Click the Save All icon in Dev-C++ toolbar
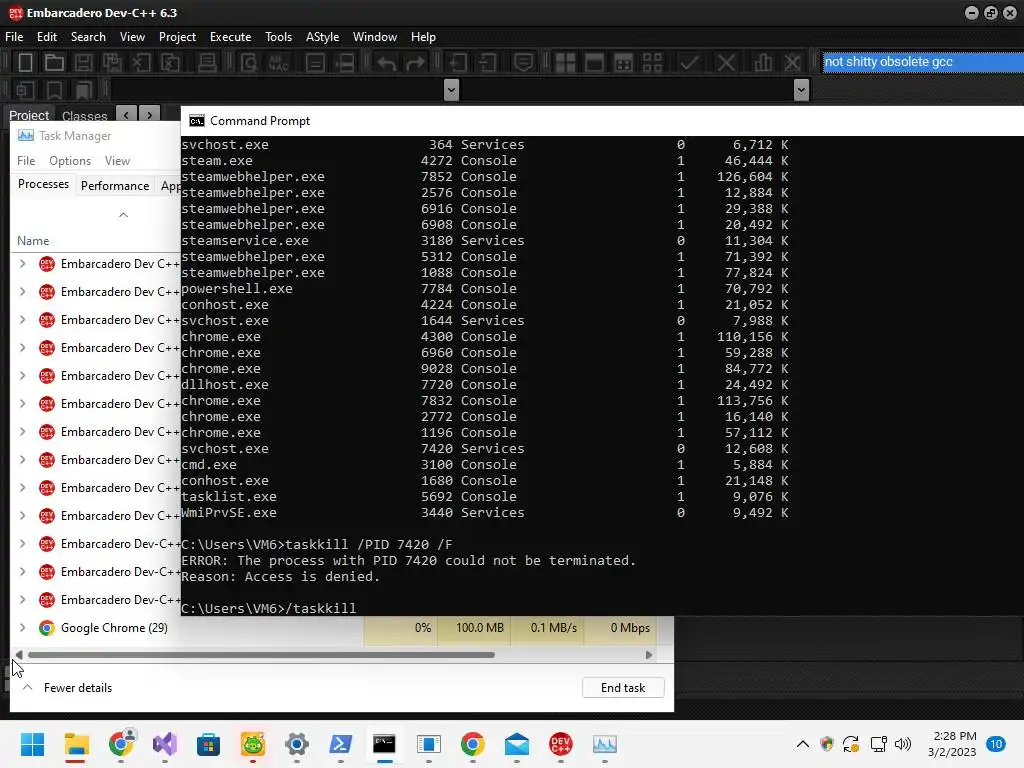Image resolution: width=1024 pixels, height=768 pixels. pyautogui.click(x=112, y=63)
